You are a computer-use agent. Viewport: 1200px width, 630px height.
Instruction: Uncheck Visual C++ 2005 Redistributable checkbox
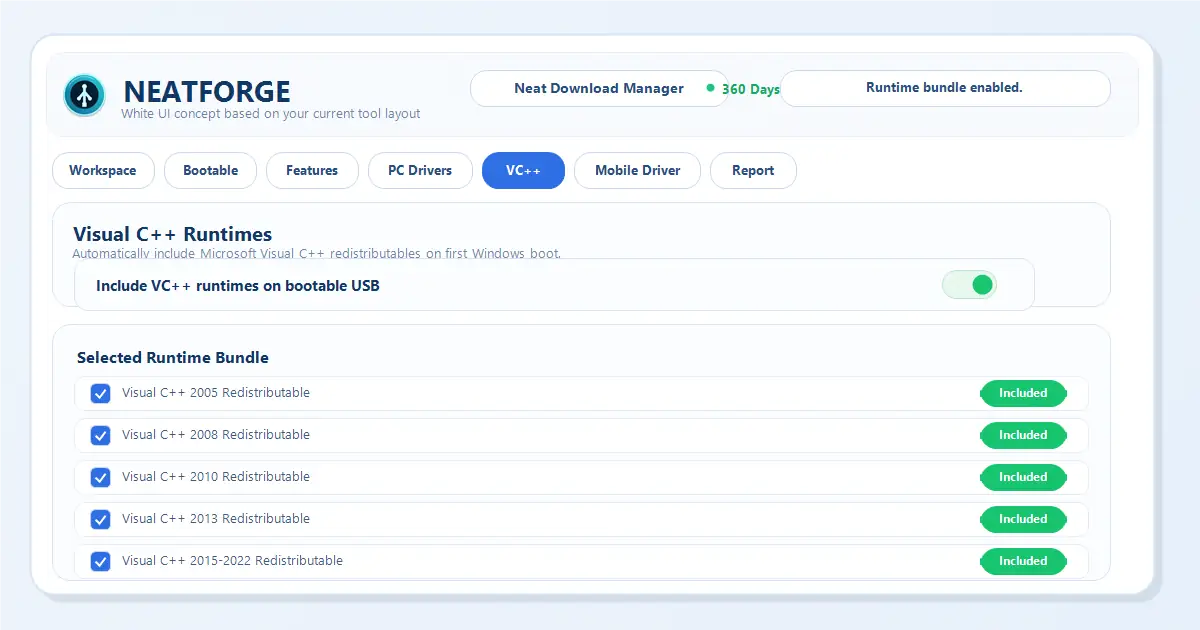[100, 393]
